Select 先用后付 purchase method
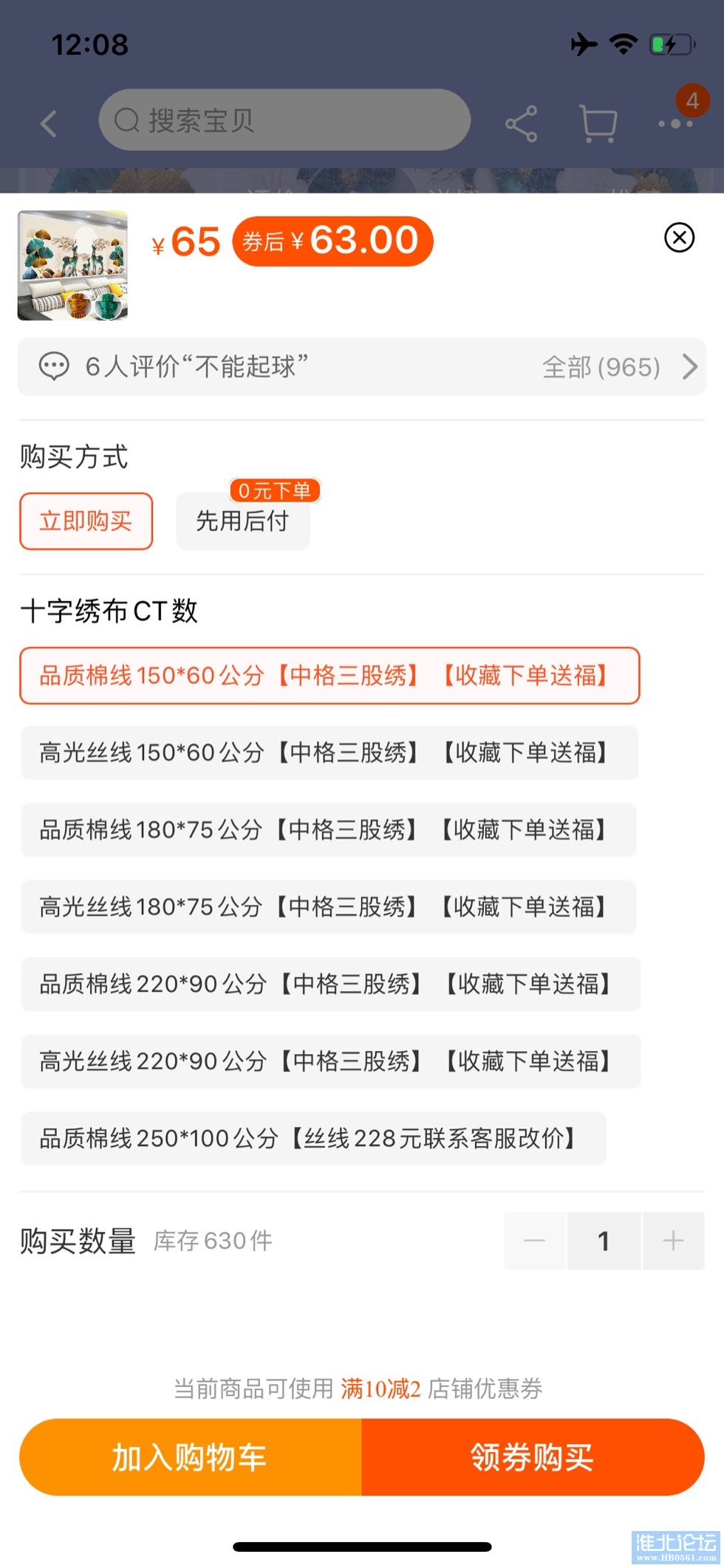Screen dimensions: 724x1568 (242, 521)
